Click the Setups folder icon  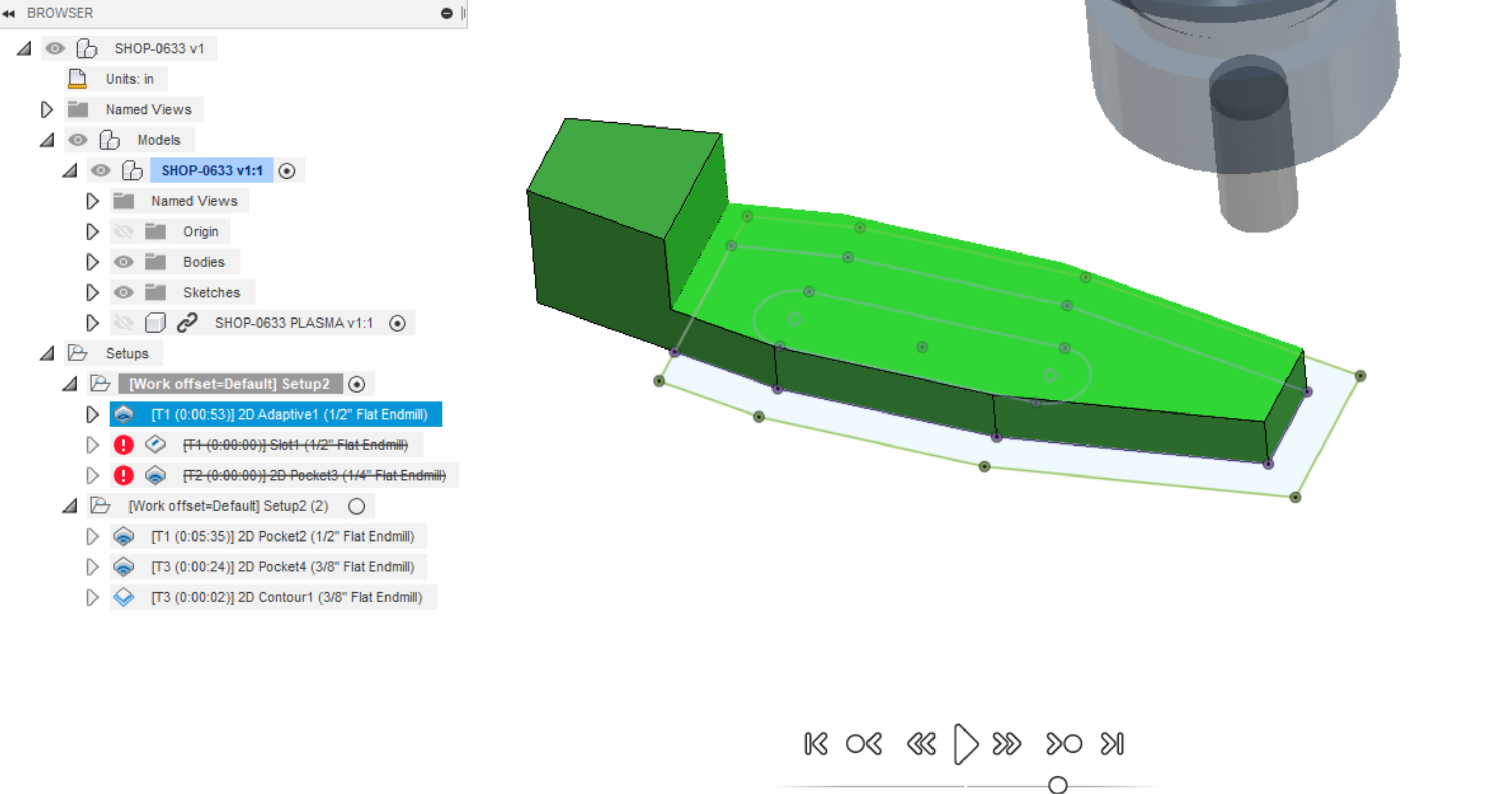click(x=78, y=354)
